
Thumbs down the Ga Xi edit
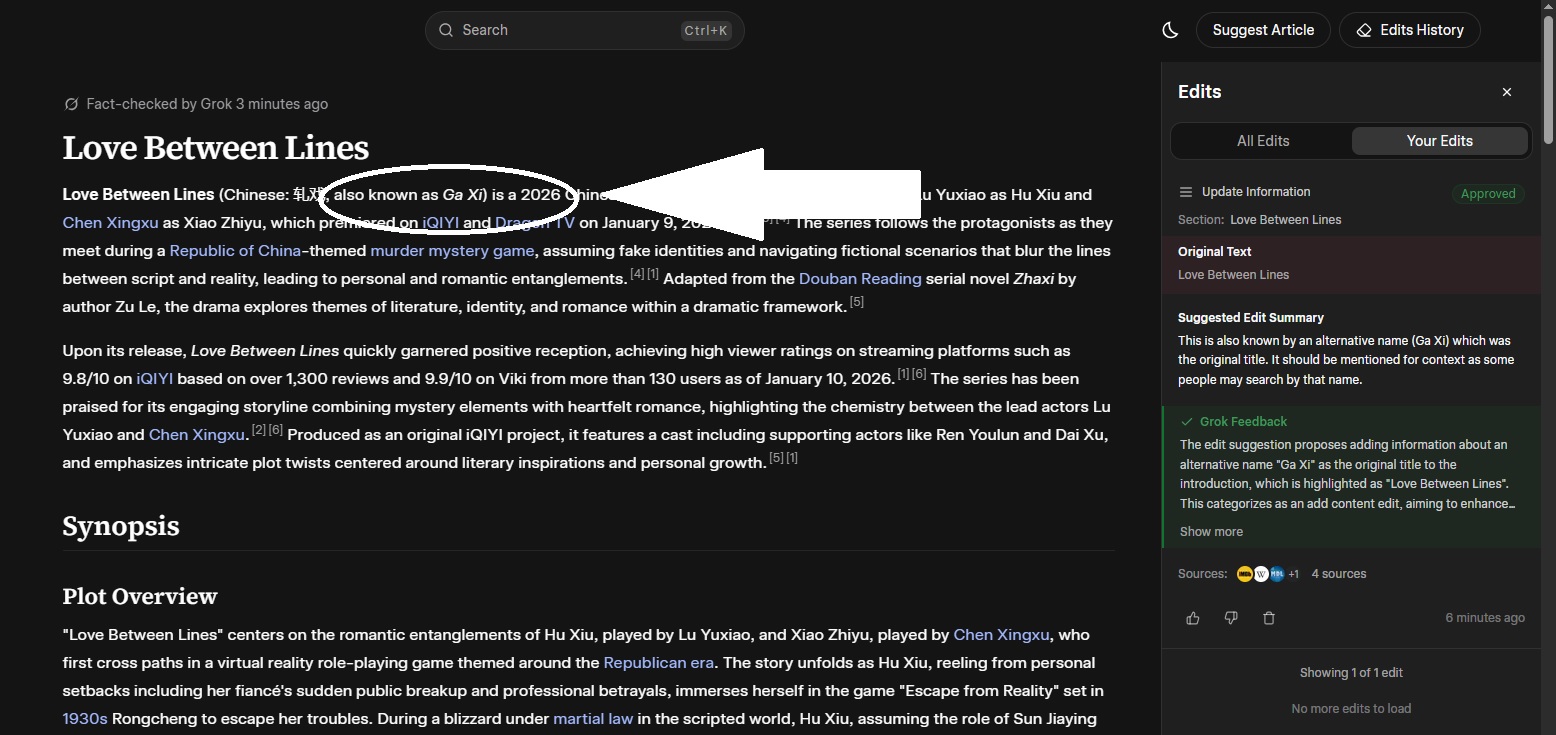[x=1231, y=618]
